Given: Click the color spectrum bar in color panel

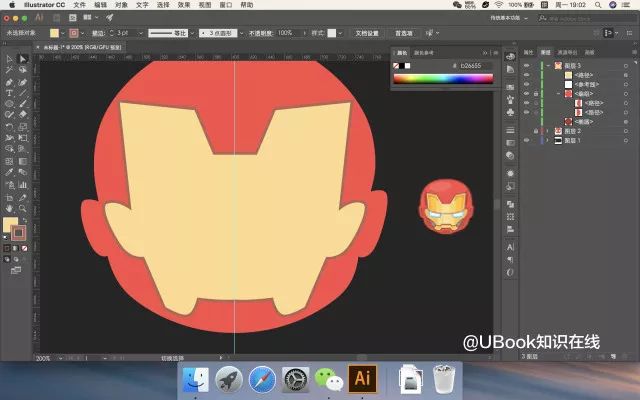Looking at the screenshot, I should (x=443, y=78).
